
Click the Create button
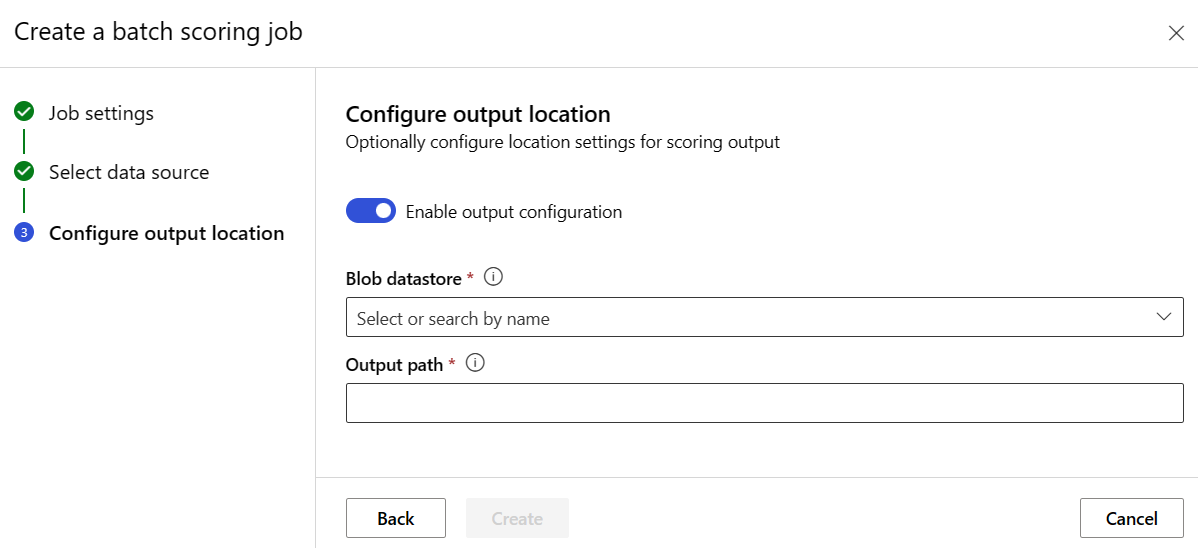click(x=517, y=518)
